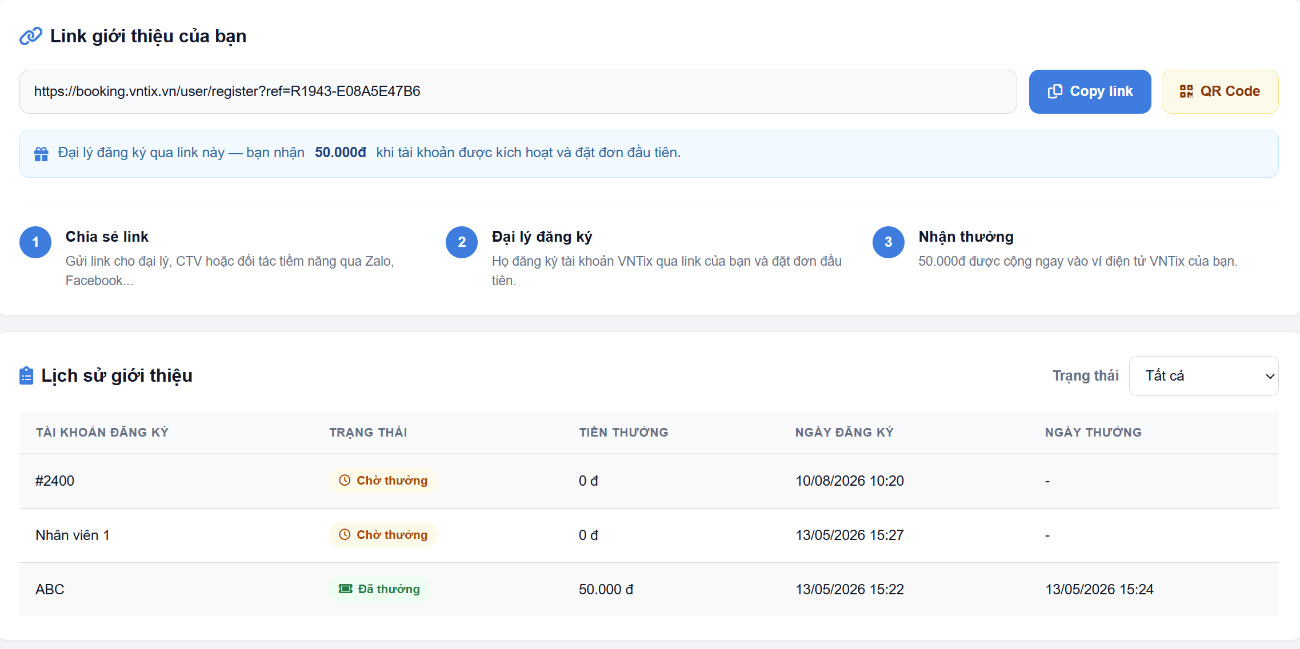Screen dimensions: 1300x649
Task: Click the referral URL field
Action: click(518, 91)
